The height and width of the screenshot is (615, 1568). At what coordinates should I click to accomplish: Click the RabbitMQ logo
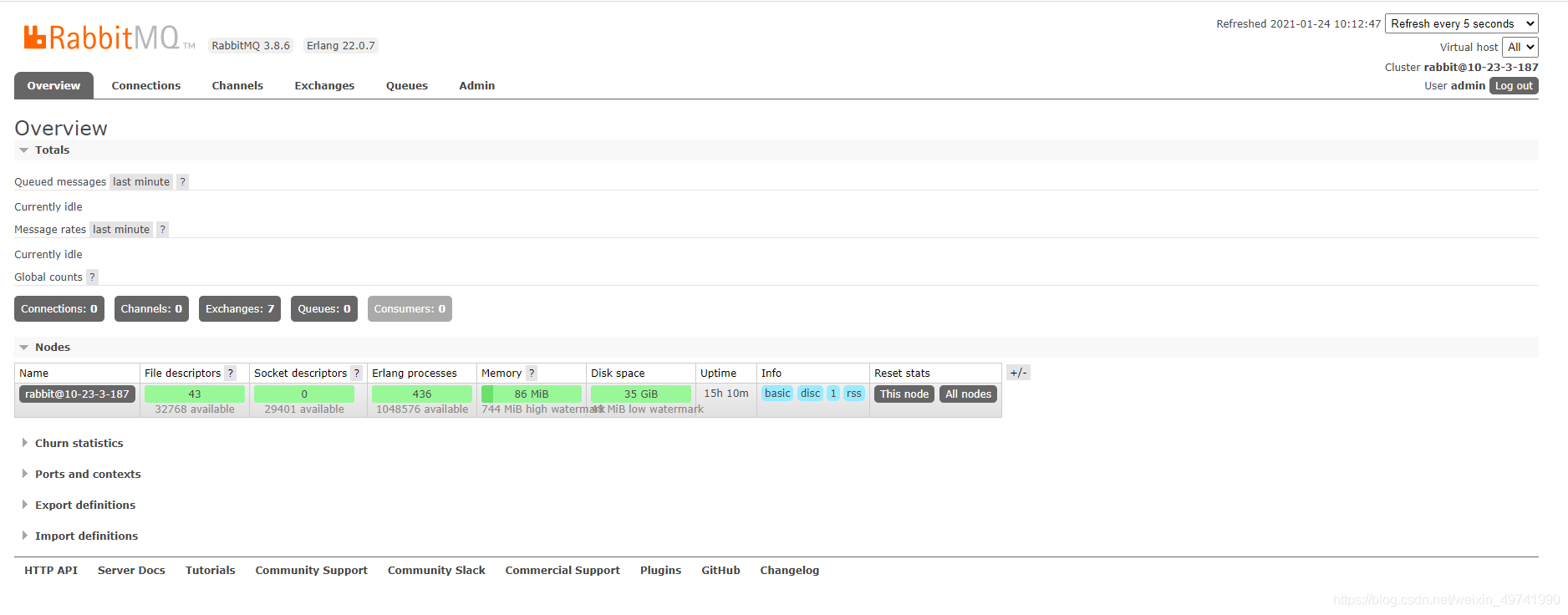[x=109, y=38]
